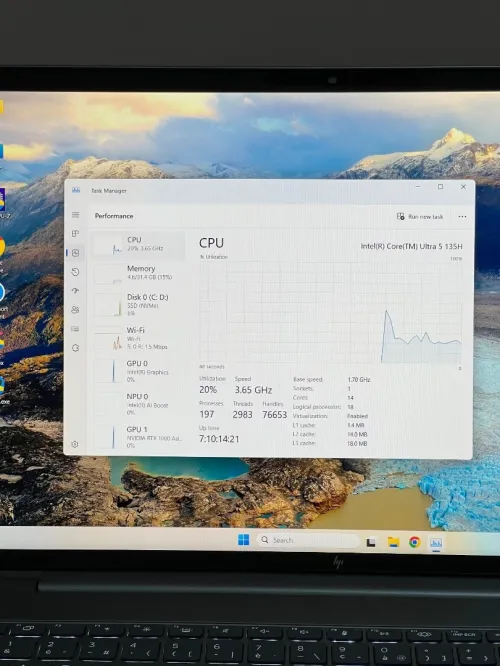Screen dimensions: 500x666
Task: Open Task View from the taskbar
Action: click(371, 542)
